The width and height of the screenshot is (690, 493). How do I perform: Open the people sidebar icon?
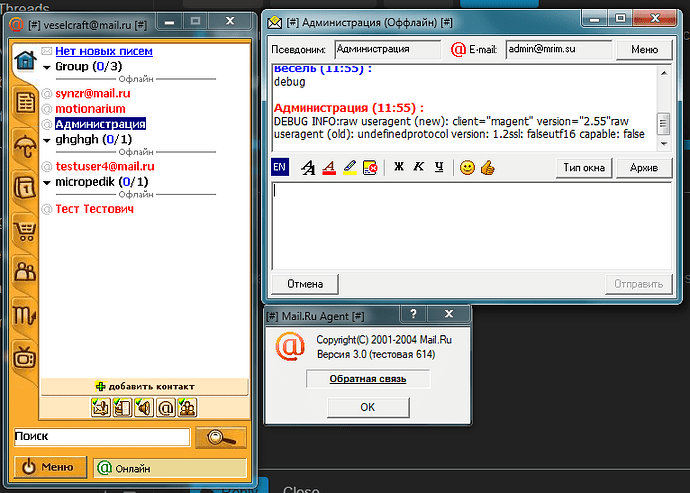pos(25,272)
